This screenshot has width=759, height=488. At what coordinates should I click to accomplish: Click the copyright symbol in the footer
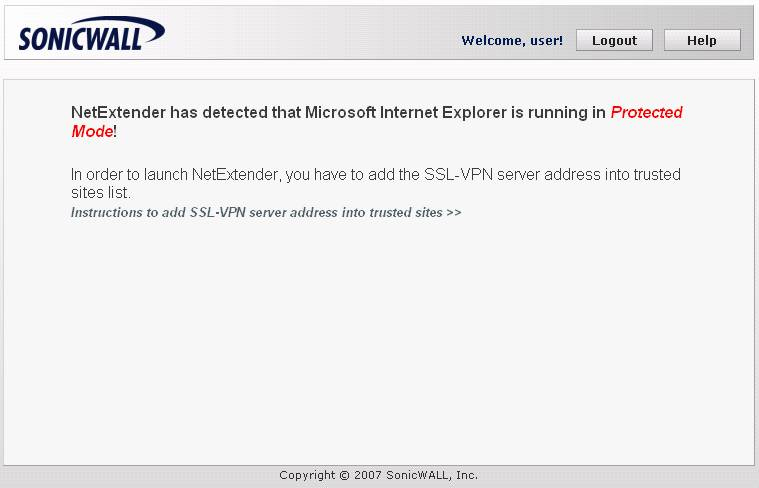pyautogui.click(x=344, y=475)
